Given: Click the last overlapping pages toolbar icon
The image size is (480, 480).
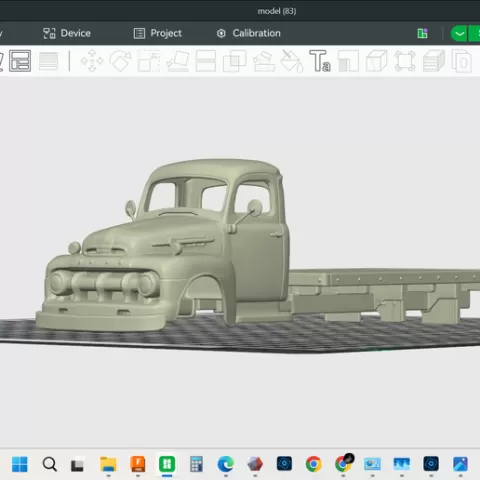Looking at the screenshot, I should (x=462, y=61).
